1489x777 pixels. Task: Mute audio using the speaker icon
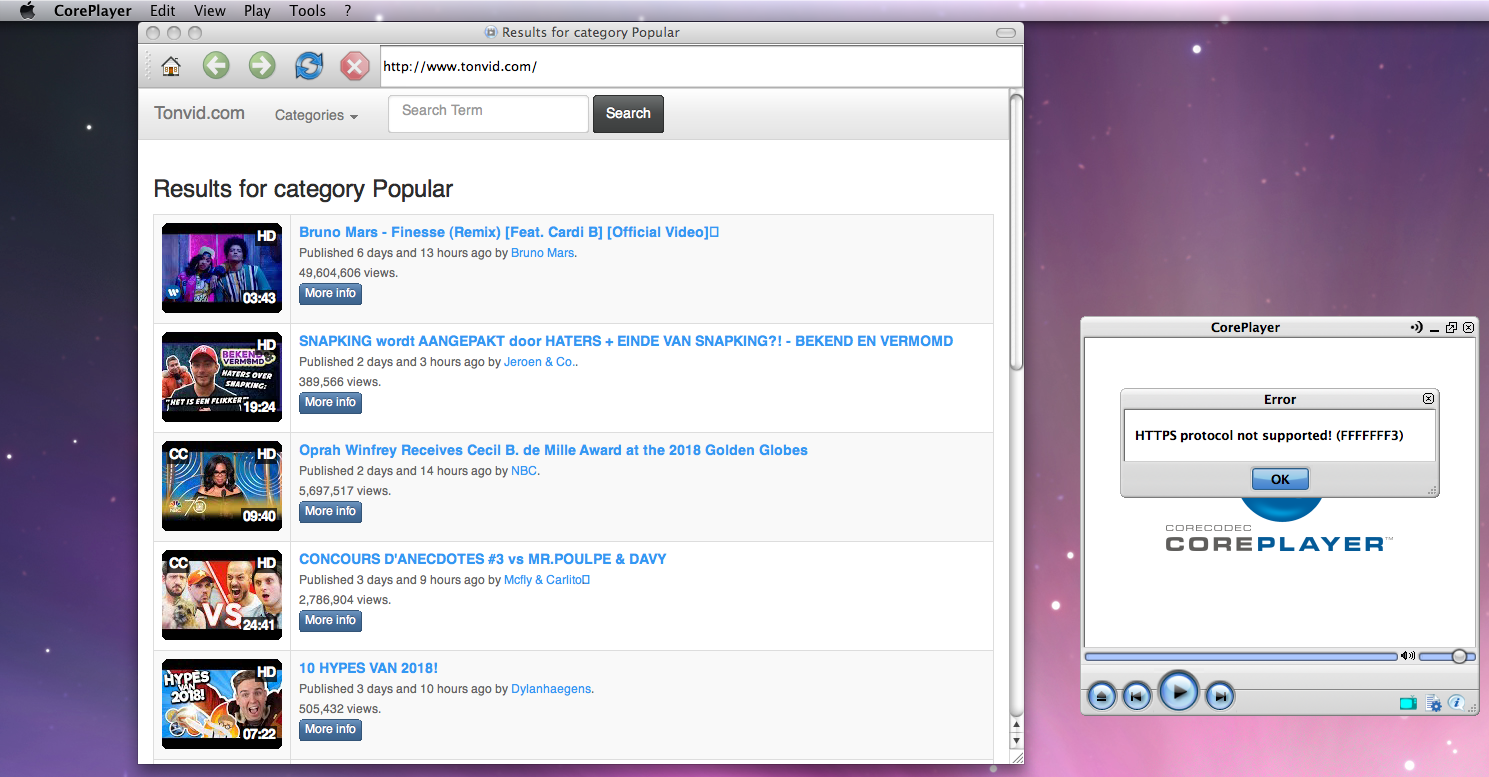pyautogui.click(x=1407, y=656)
